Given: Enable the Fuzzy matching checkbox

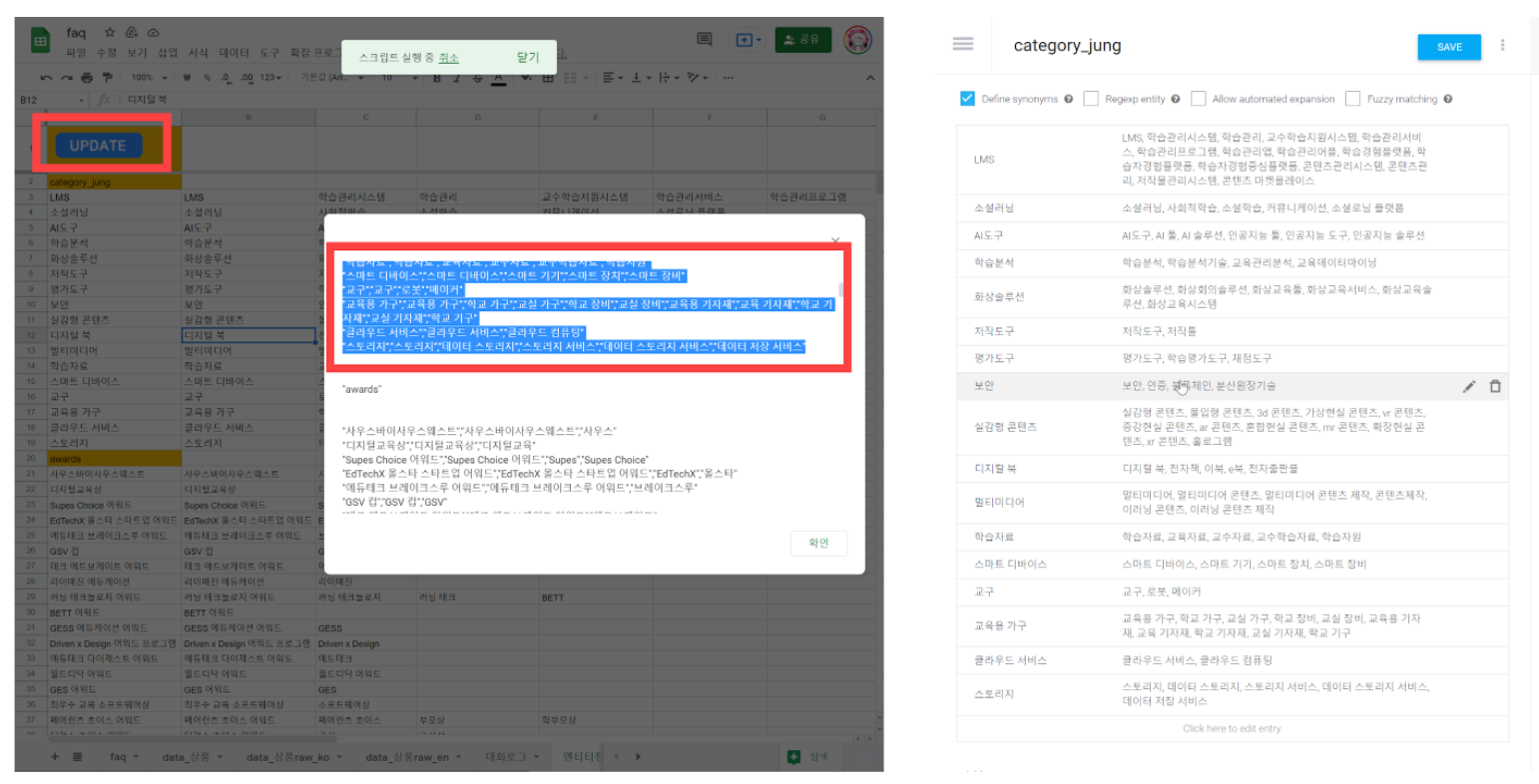Looking at the screenshot, I should click(1352, 99).
